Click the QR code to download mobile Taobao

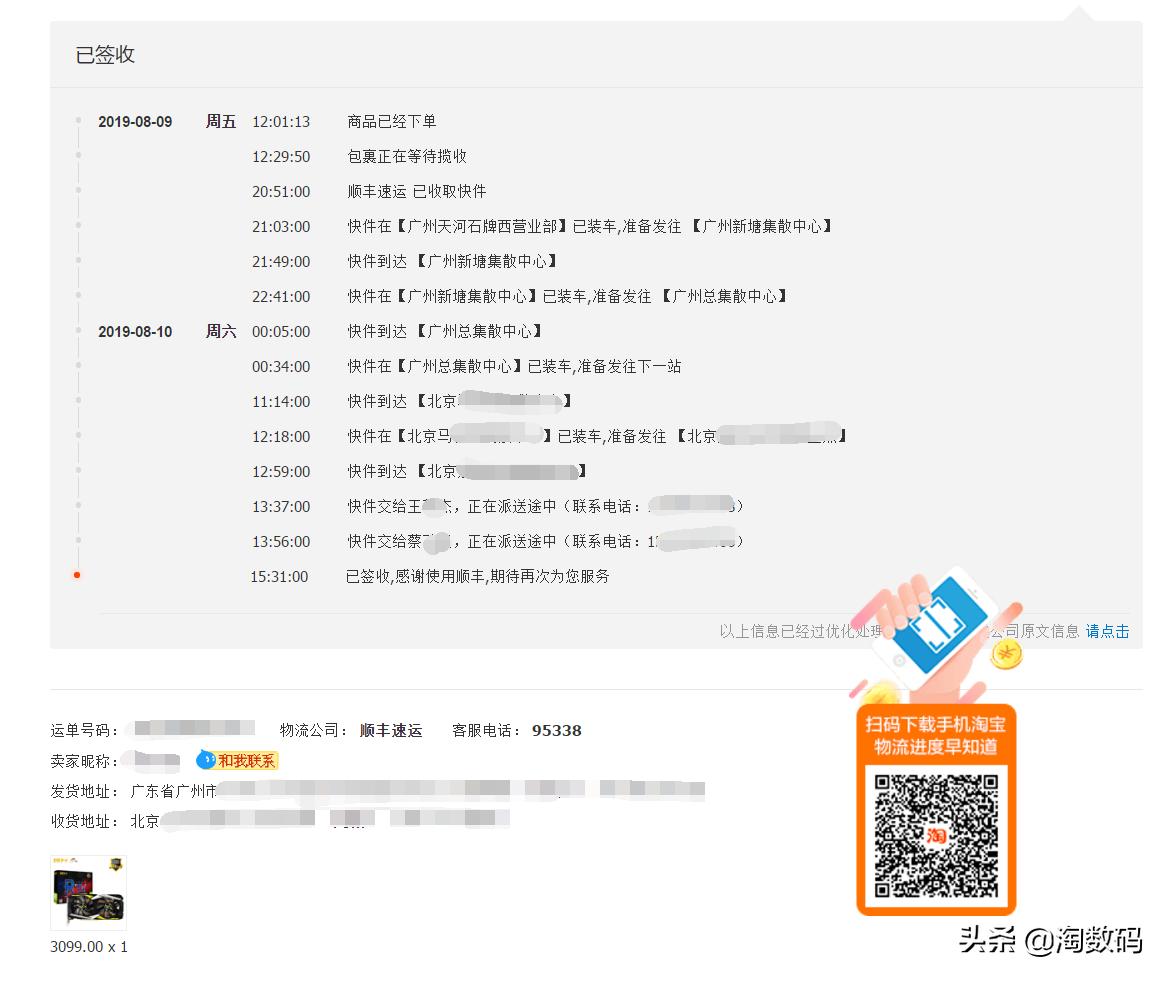(936, 833)
